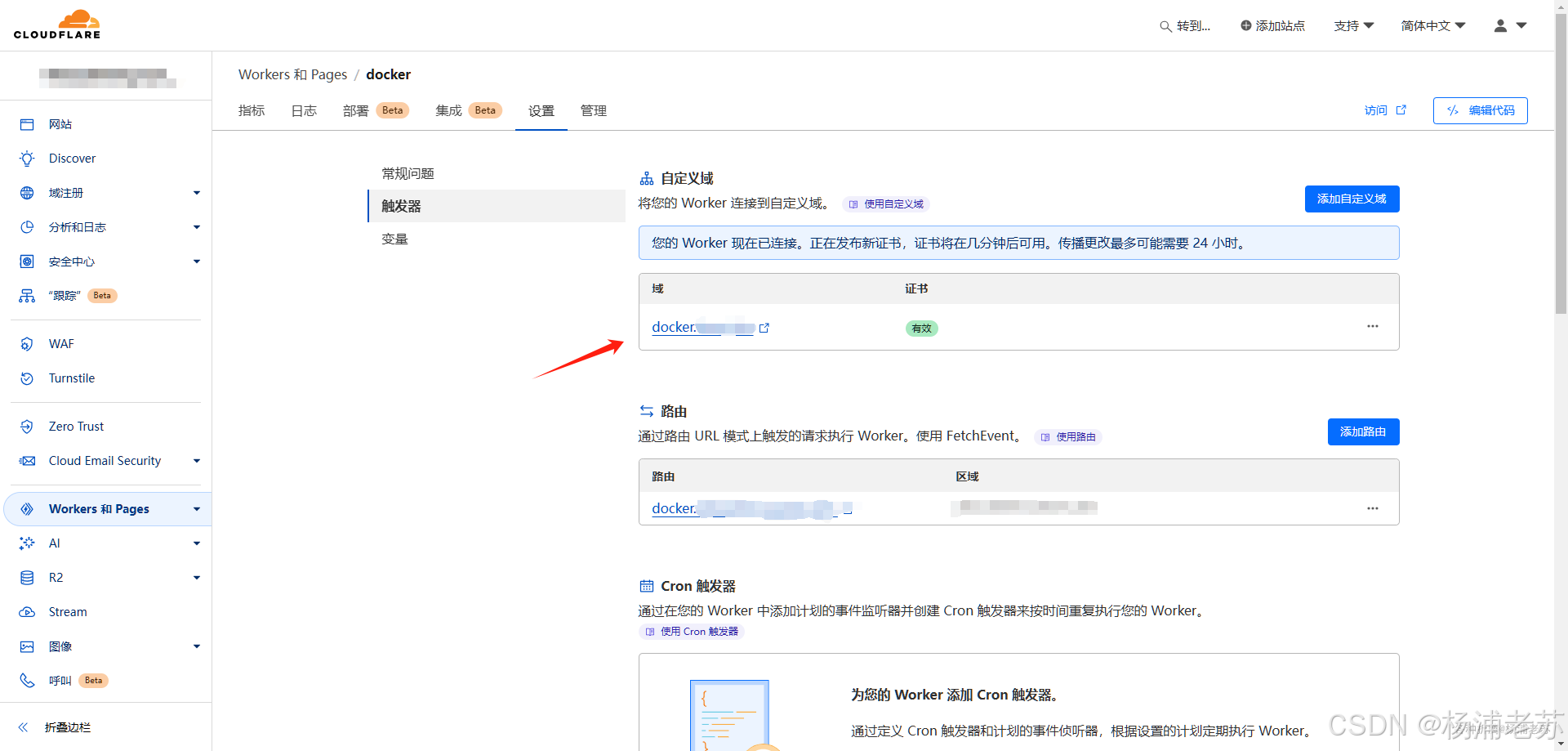Click the Cloudflare logo
This screenshot has height=751, width=1568.
pos(57,25)
